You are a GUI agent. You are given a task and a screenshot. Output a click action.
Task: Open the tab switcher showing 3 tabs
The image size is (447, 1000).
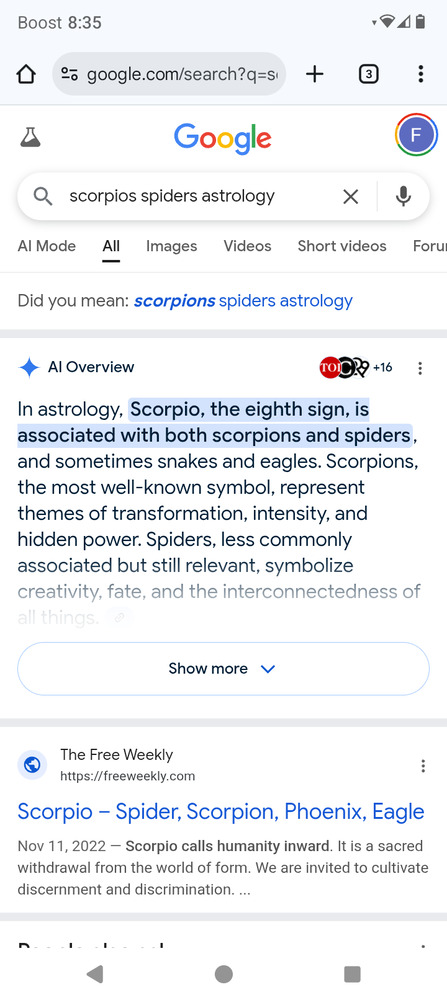[369, 75]
